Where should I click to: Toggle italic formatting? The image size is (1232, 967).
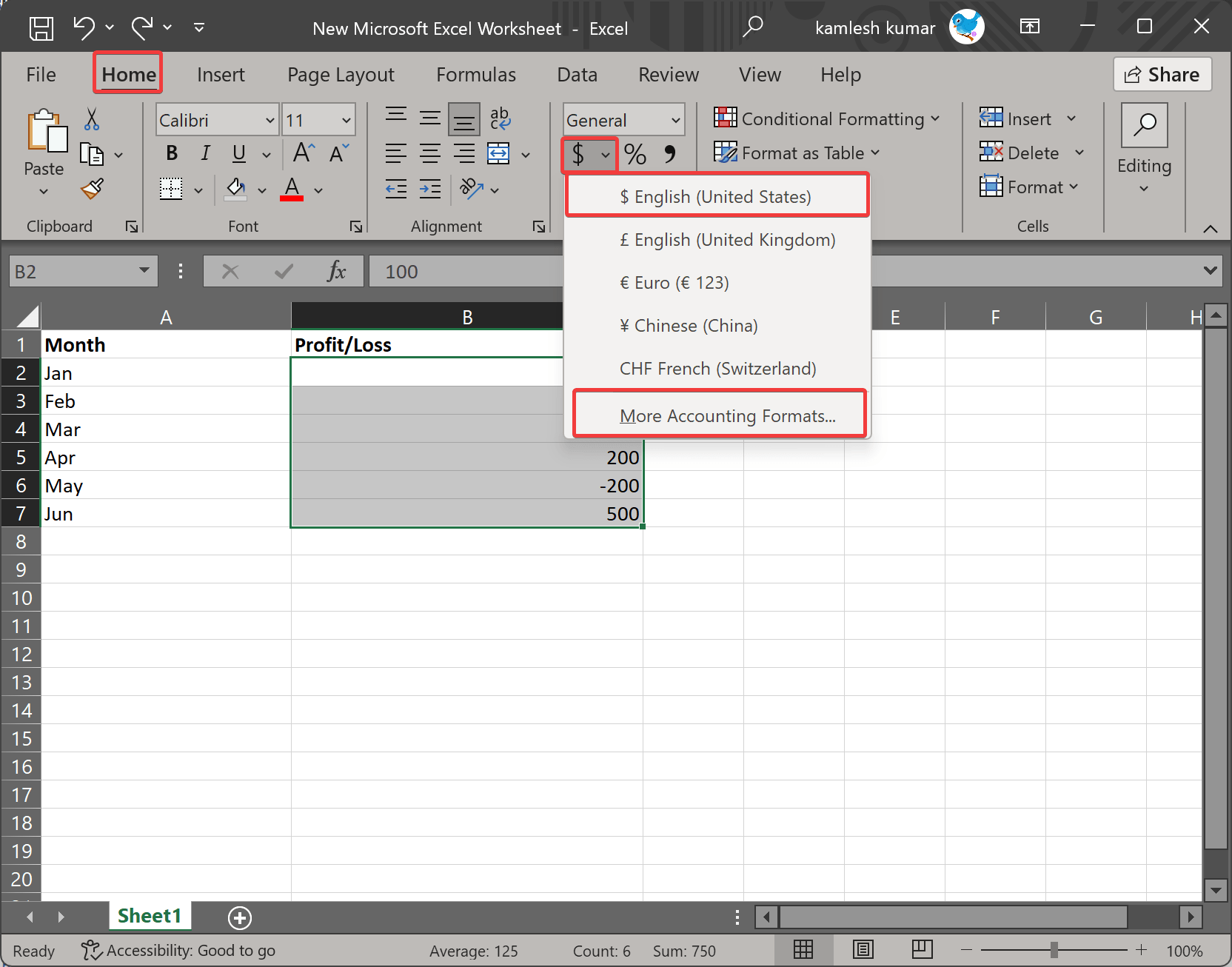tap(205, 154)
